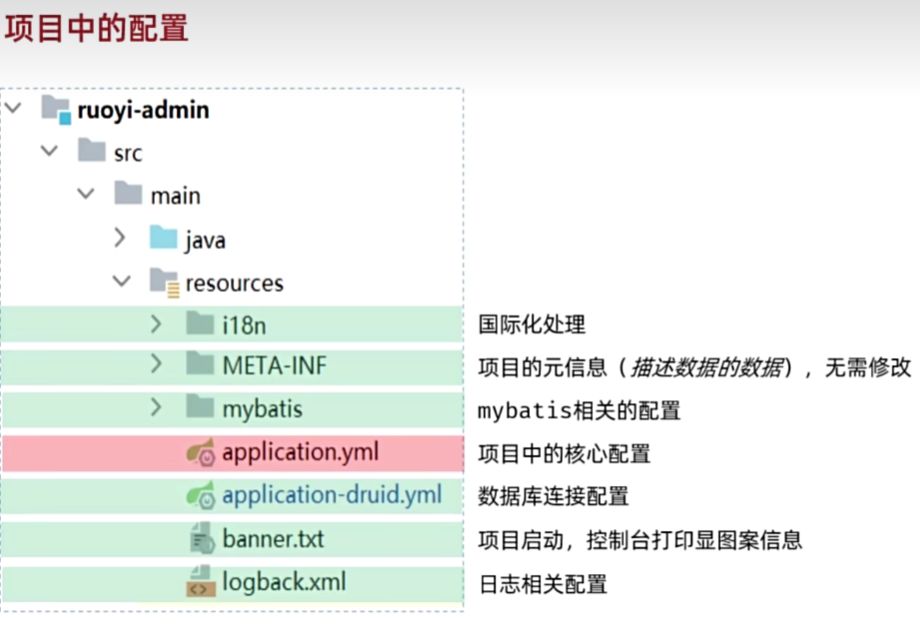Click the banner.txt text file icon
The height and width of the screenshot is (625, 920).
click(202, 538)
